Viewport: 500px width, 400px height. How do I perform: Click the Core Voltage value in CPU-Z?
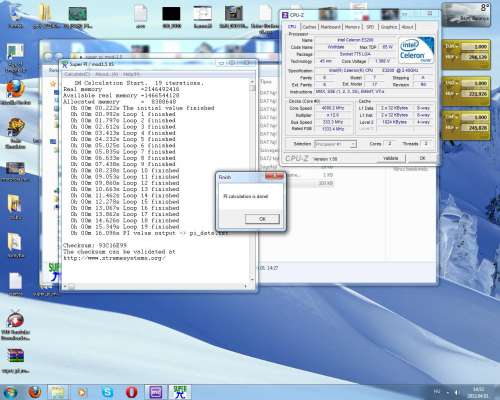pyautogui.click(x=382, y=61)
